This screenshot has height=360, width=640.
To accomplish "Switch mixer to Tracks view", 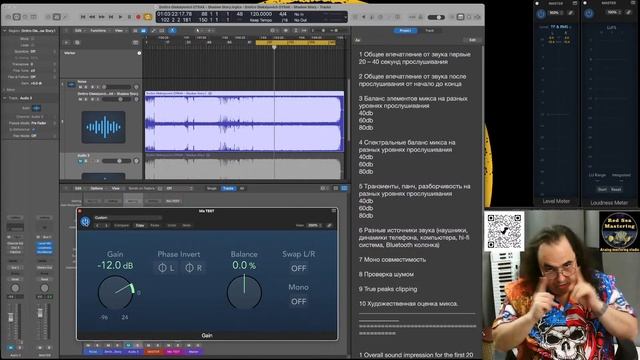I will (x=228, y=189).
